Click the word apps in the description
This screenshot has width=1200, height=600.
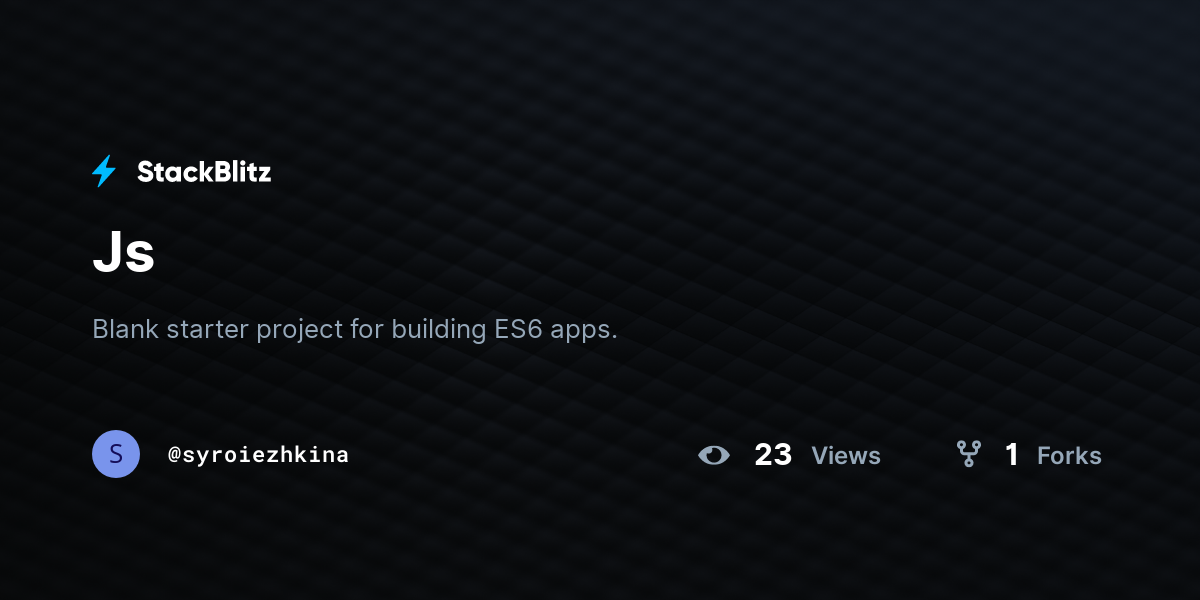(x=585, y=330)
